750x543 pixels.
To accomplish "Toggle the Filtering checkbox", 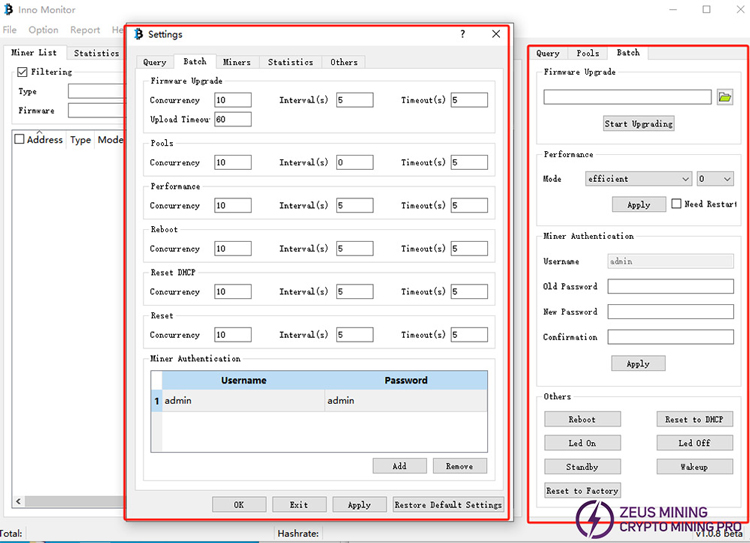I will [24, 72].
